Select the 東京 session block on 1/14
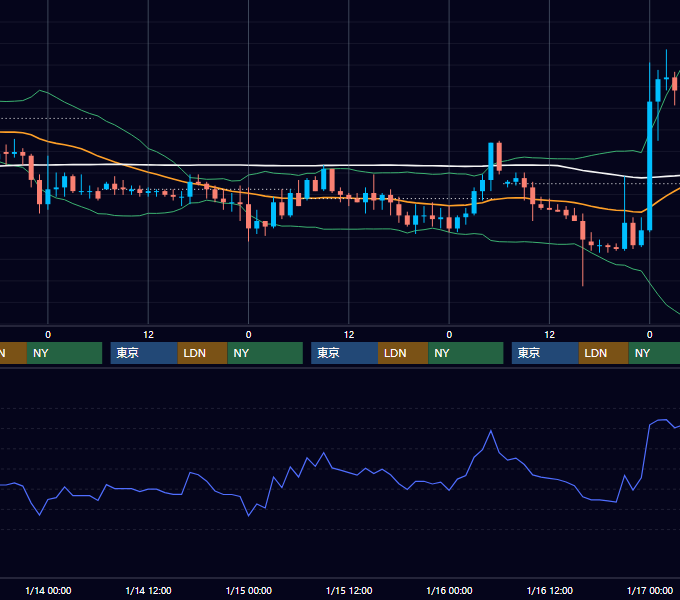The width and height of the screenshot is (680, 600). tap(144, 353)
